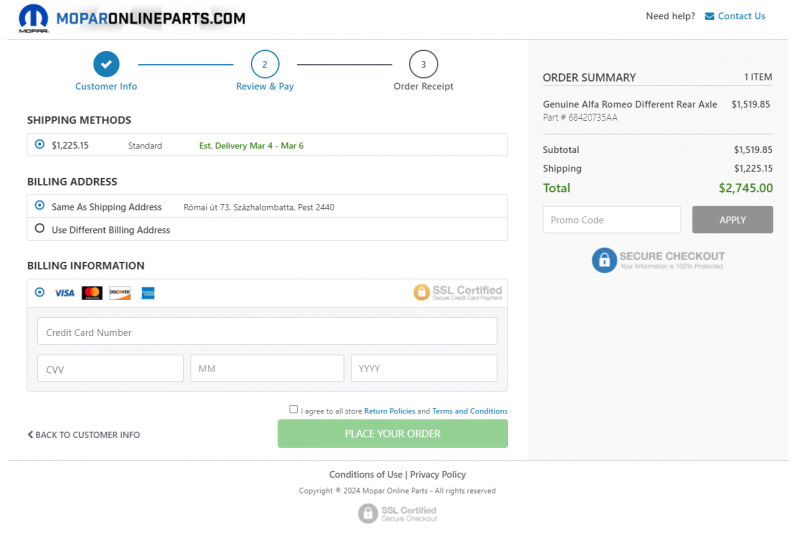Click the step 3 circle
The height and width of the screenshot is (535, 800).
(423, 64)
